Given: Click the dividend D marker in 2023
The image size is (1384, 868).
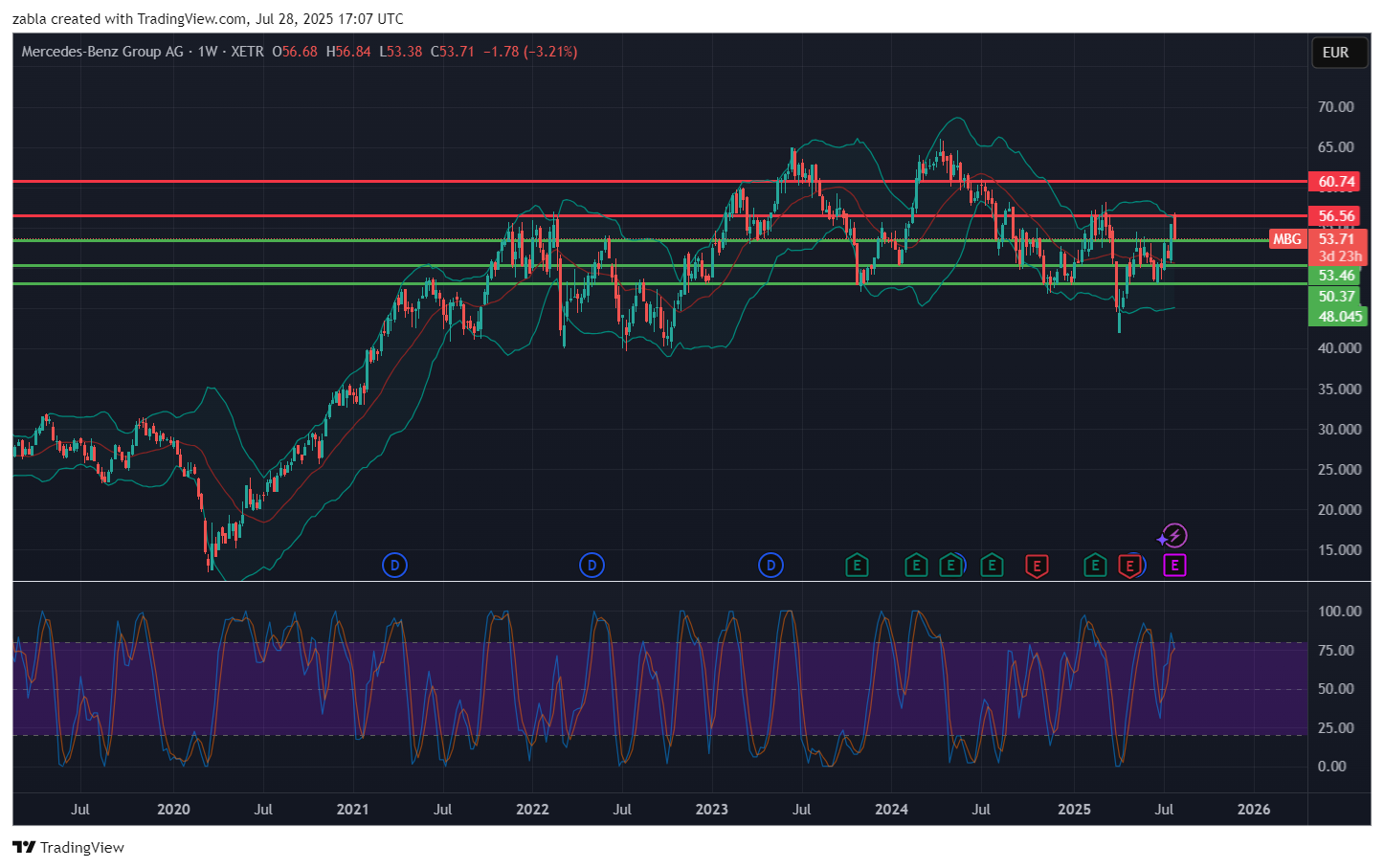Looking at the screenshot, I should coord(770,566).
